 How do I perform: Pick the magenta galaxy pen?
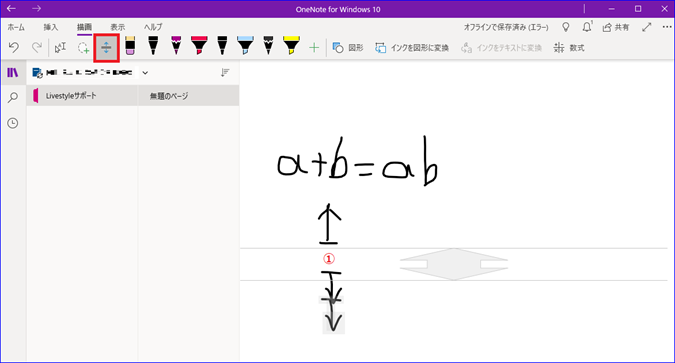(176, 46)
